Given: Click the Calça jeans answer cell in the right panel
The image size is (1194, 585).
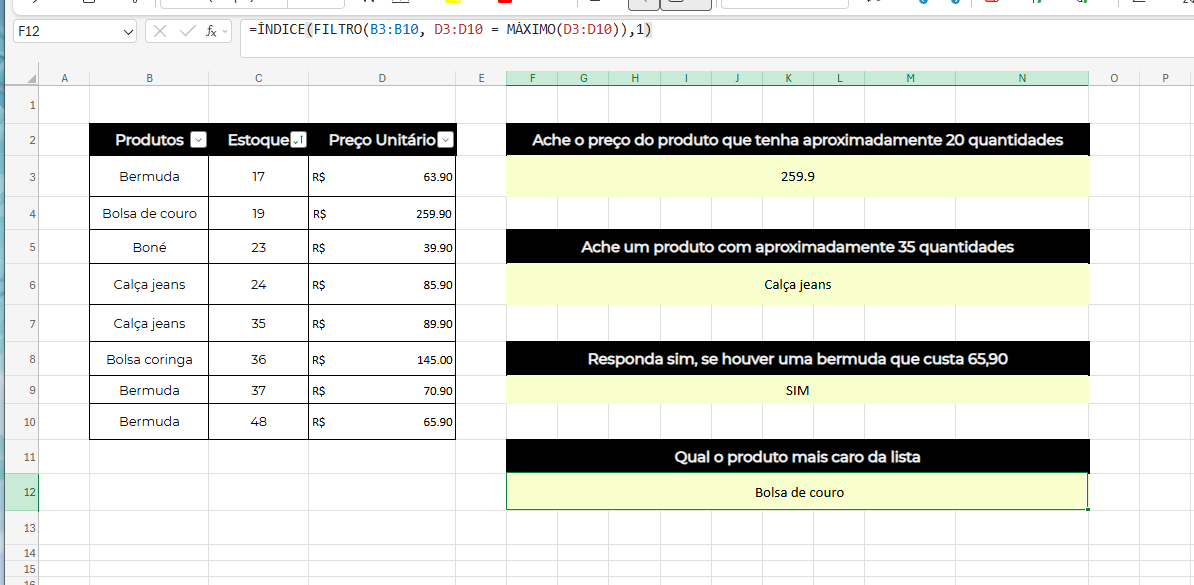Looking at the screenshot, I should tap(797, 285).
